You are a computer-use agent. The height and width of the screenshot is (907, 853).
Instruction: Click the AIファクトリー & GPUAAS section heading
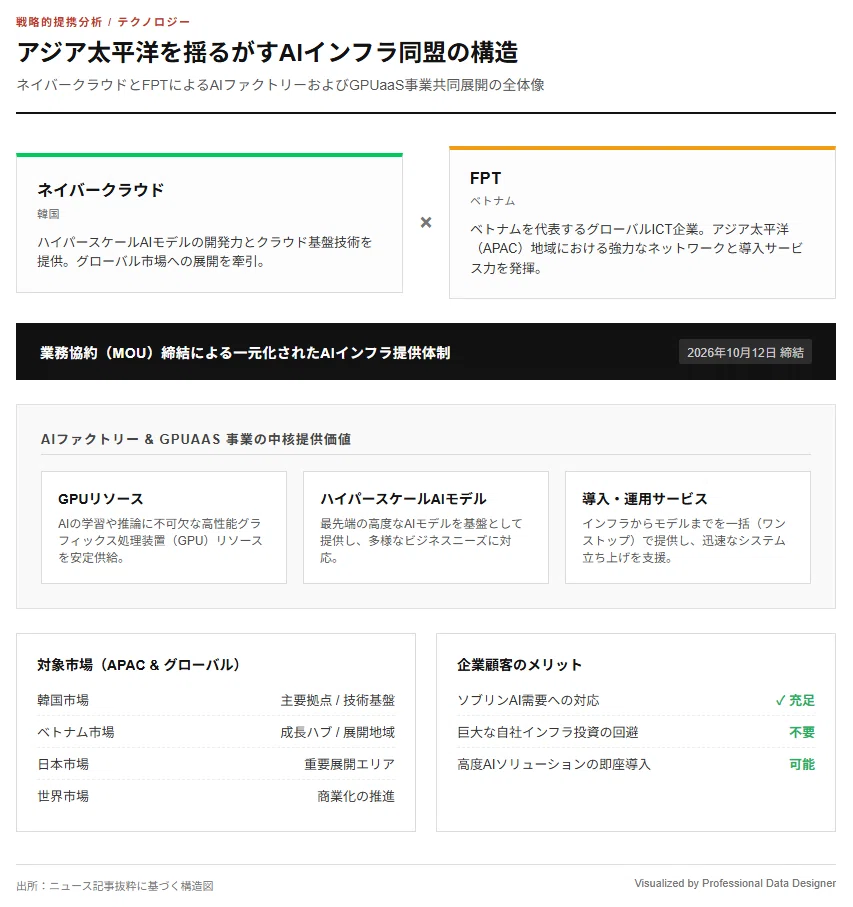(195, 439)
